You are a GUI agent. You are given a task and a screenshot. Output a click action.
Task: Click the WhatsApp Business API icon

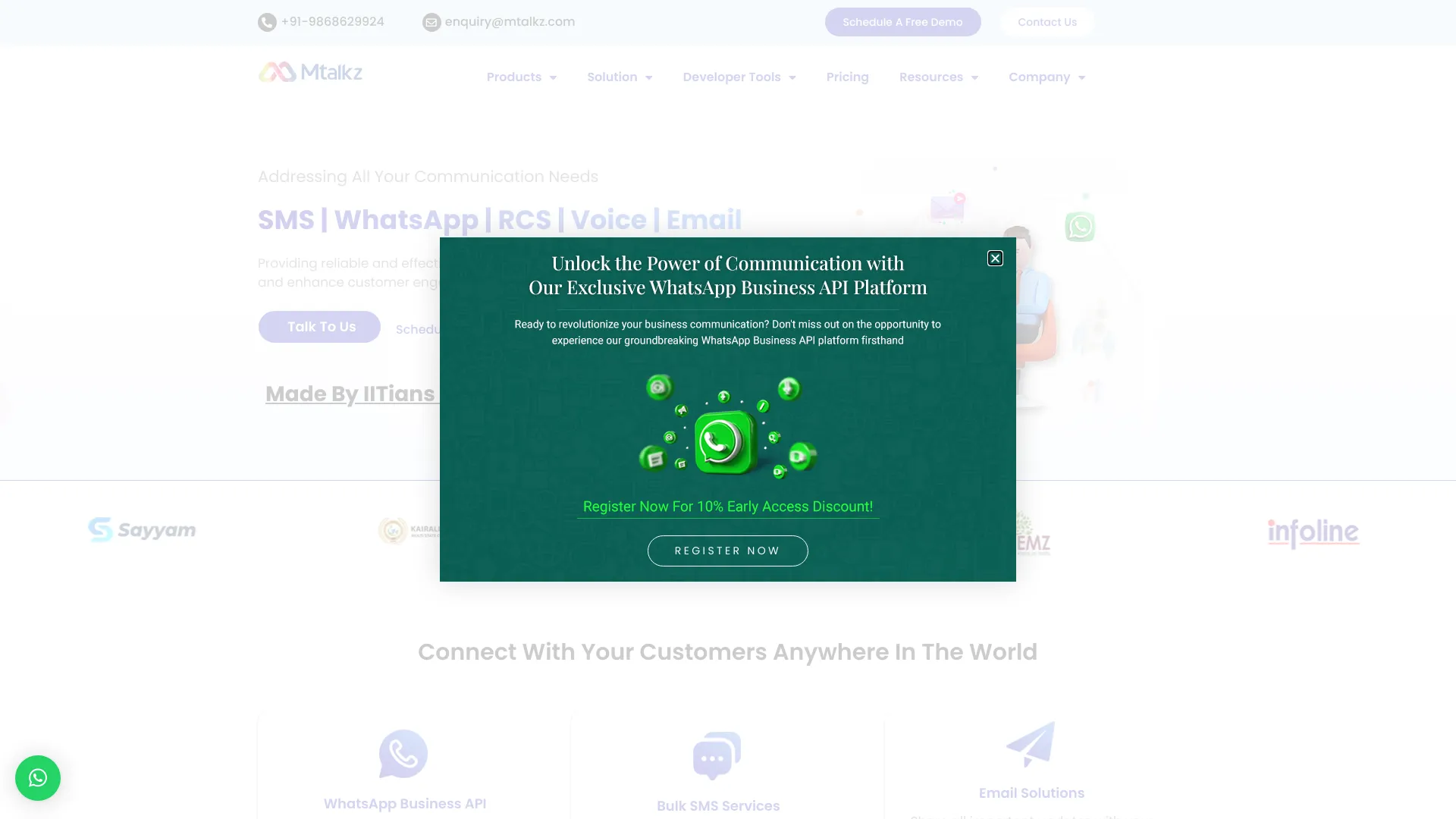tap(404, 754)
